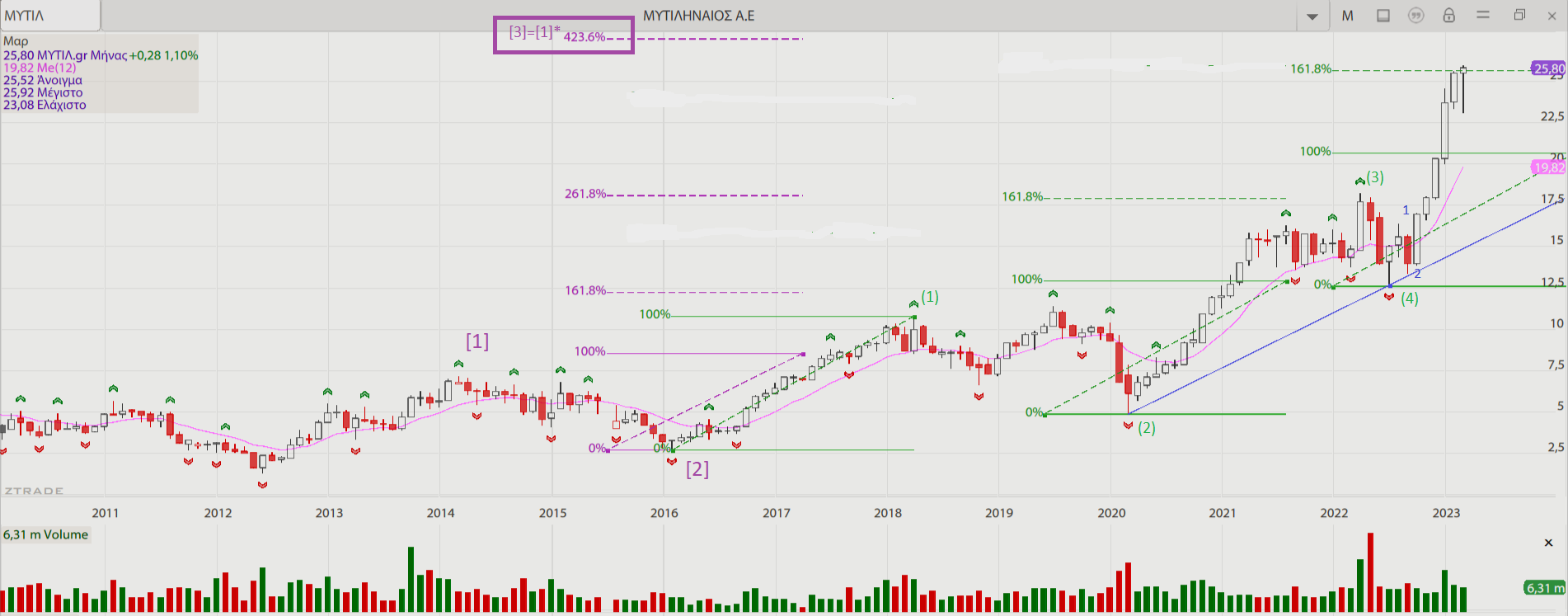Click the purple 25,80 price label
Screen dimensions: 1568x616
(x=1547, y=68)
